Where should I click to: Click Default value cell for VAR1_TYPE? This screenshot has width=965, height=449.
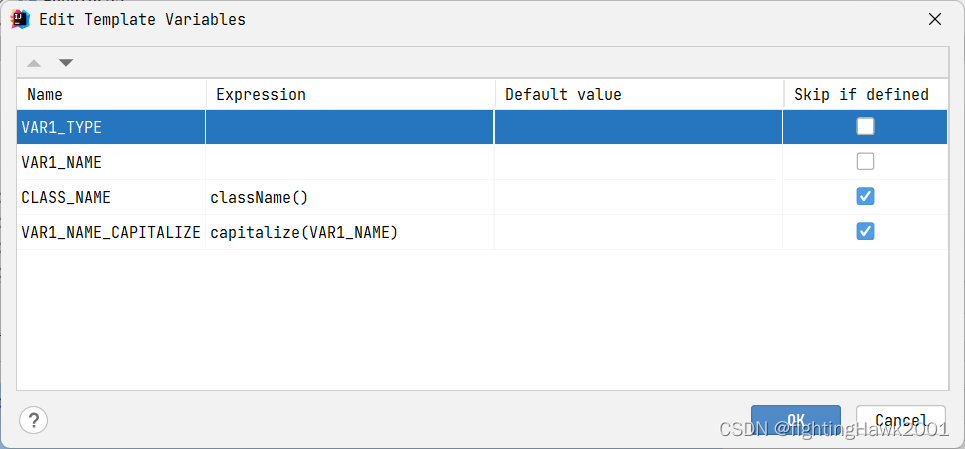click(638, 127)
